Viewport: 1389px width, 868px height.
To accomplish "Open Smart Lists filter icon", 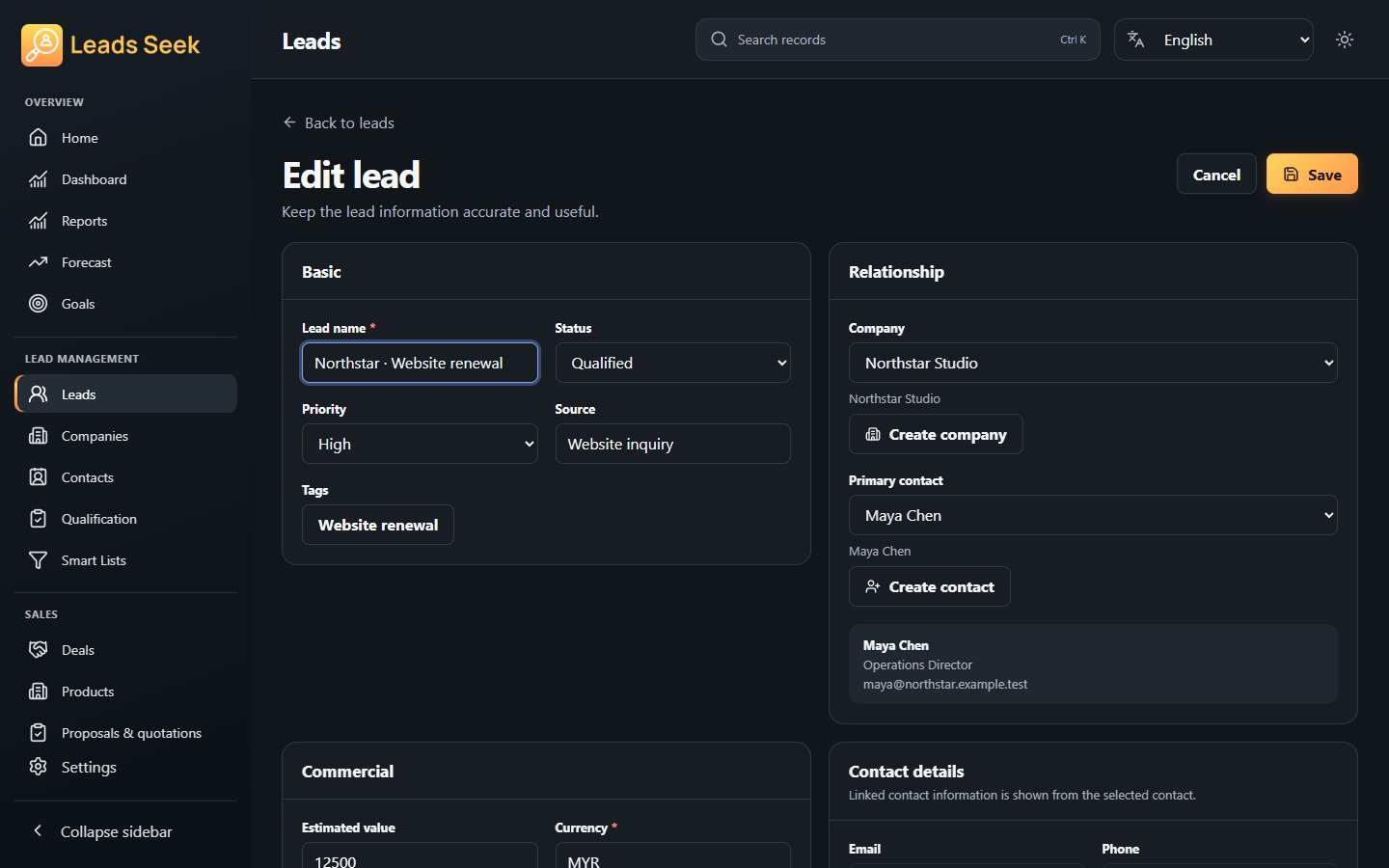I will tap(38, 560).
